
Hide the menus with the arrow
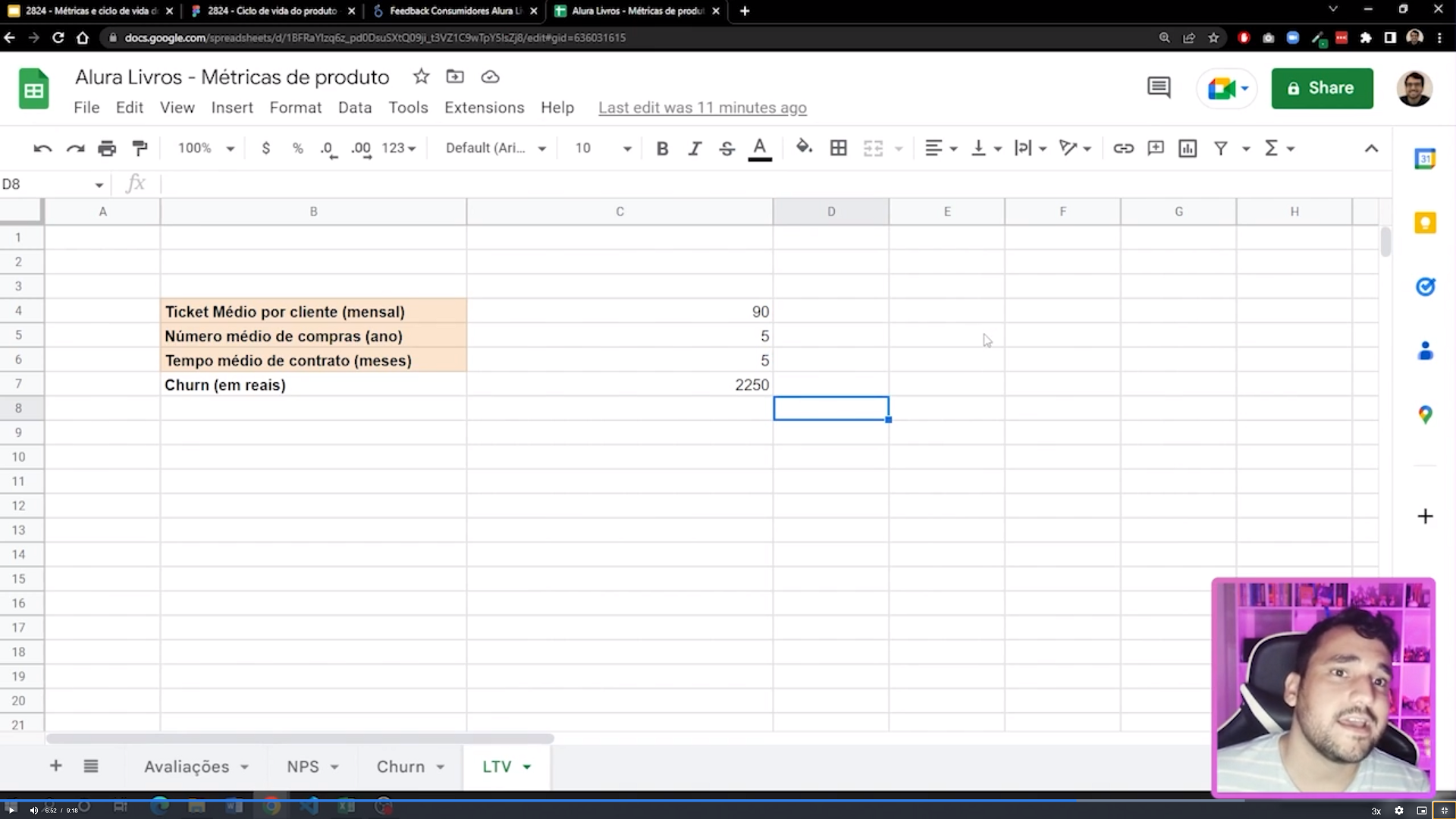click(x=1371, y=149)
